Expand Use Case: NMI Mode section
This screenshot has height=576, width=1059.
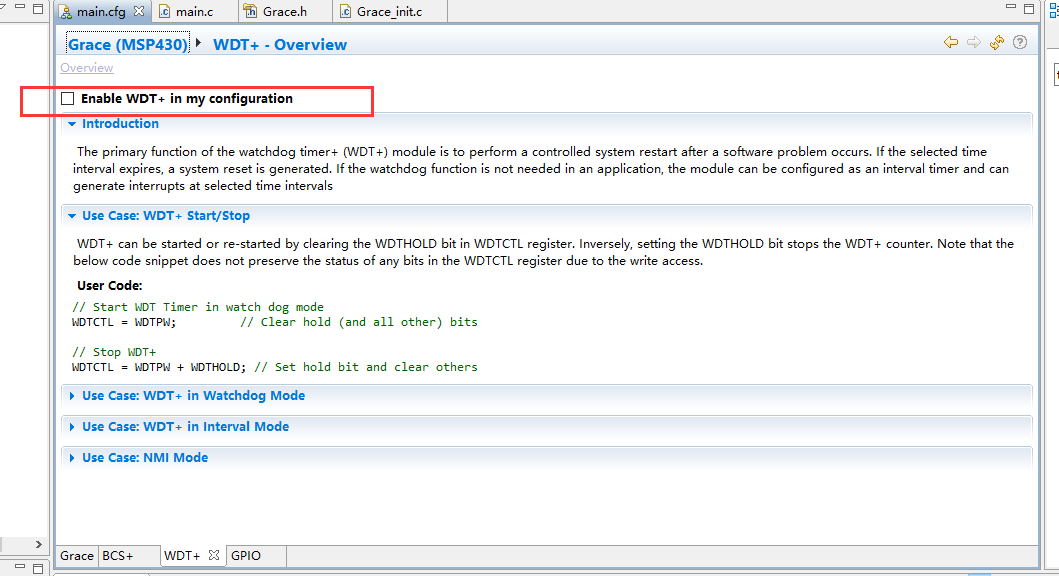tap(72, 458)
